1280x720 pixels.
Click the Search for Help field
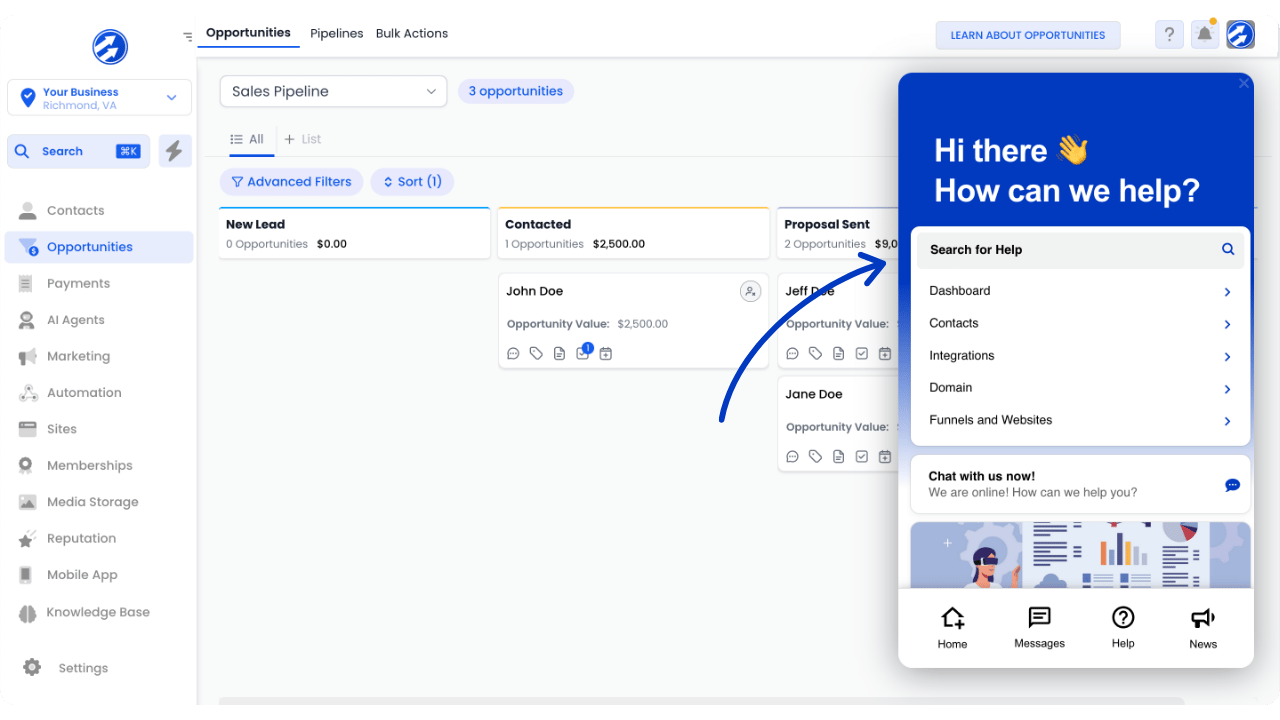[1070, 250]
